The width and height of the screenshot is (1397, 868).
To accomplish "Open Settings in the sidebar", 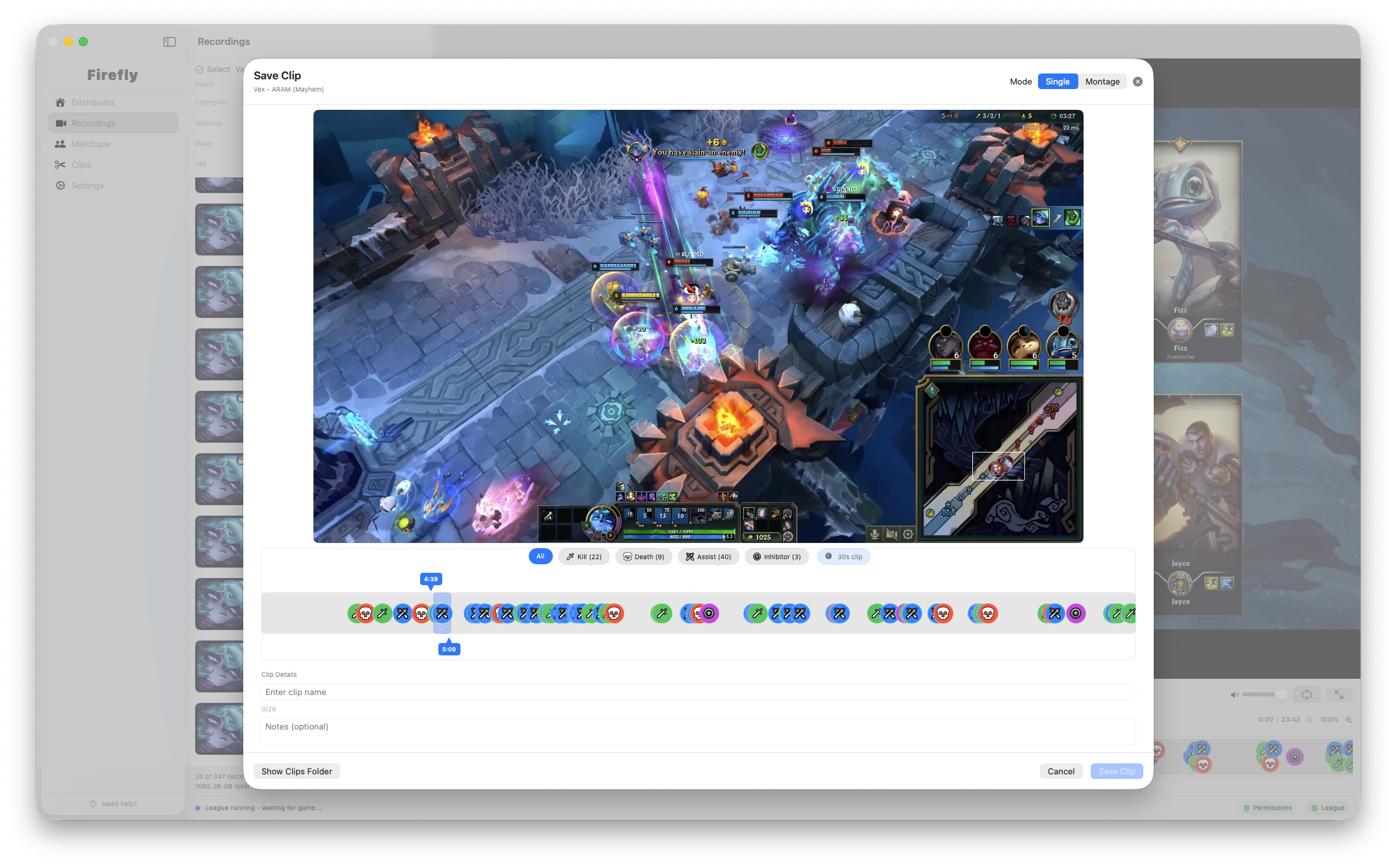I will tap(113, 185).
